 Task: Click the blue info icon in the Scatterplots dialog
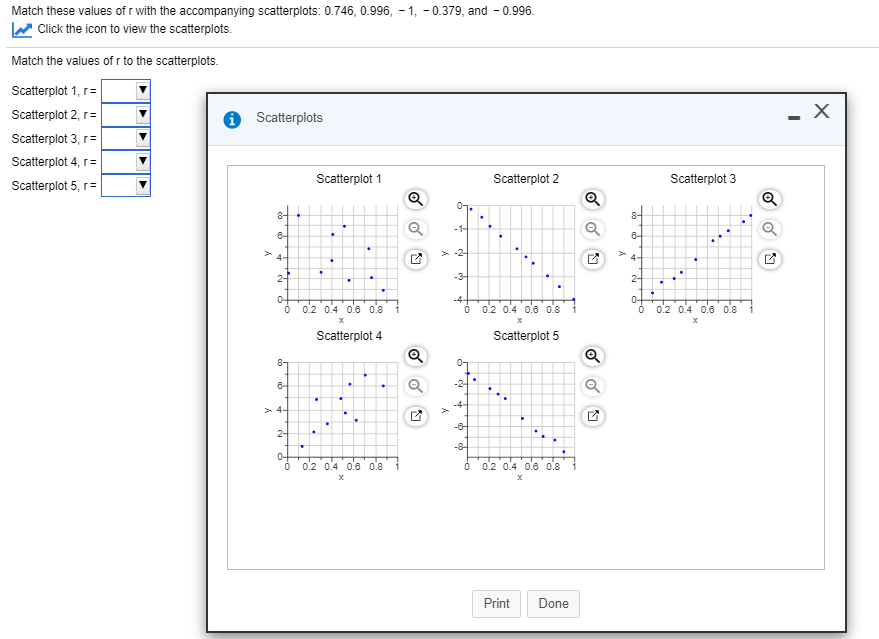(x=231, y=118)
